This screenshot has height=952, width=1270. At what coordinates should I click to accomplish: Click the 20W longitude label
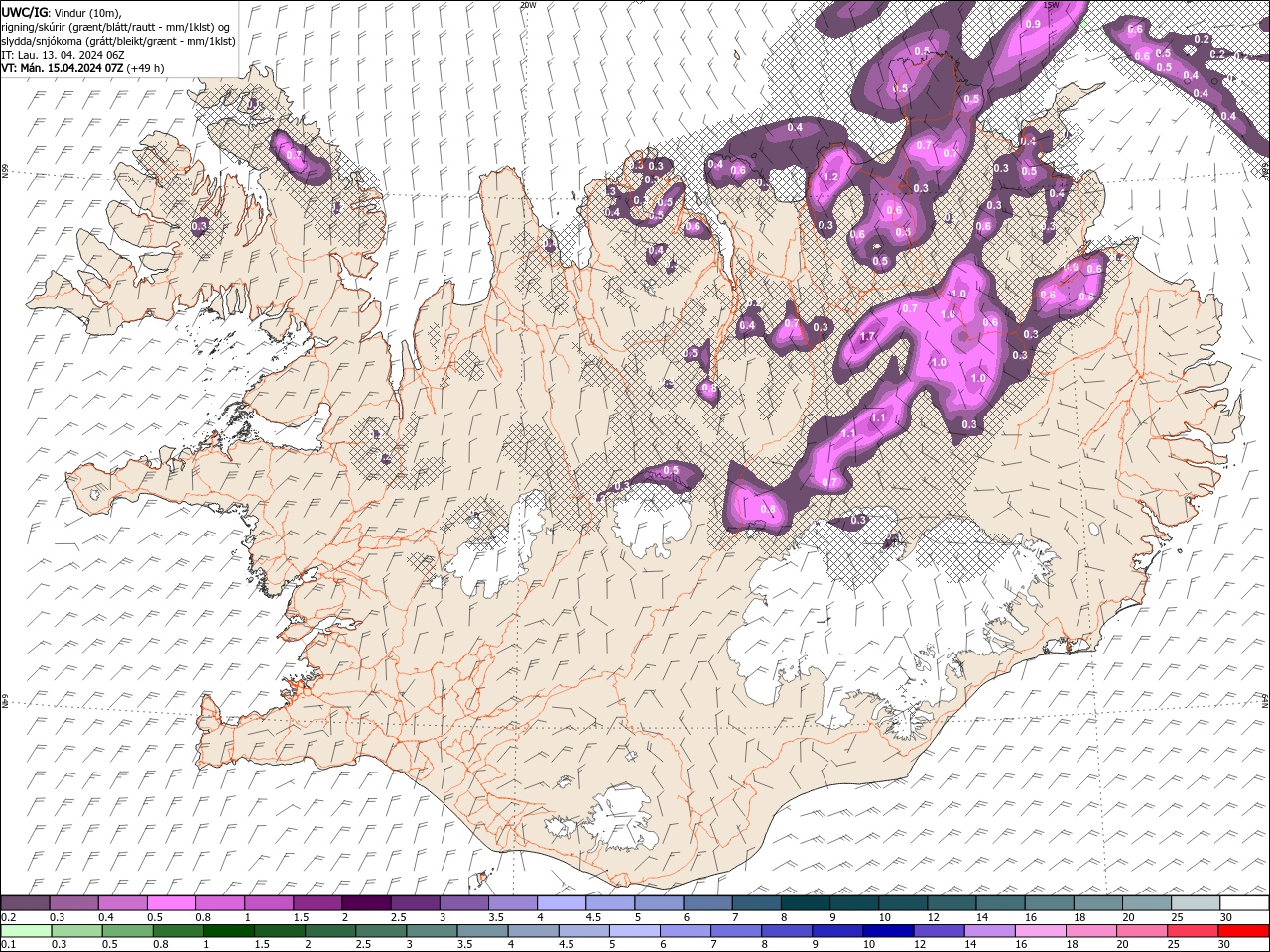click(527, 5)
